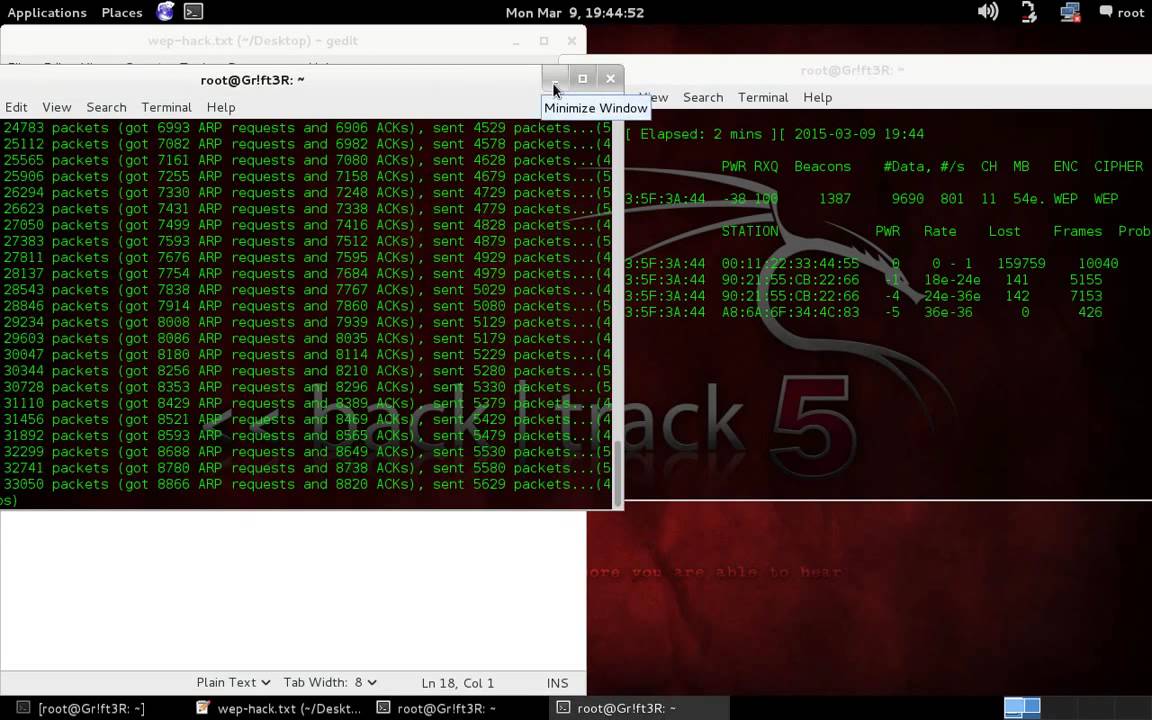Open Terminal menu in background terminal
1152x720 pixels.
763,98
